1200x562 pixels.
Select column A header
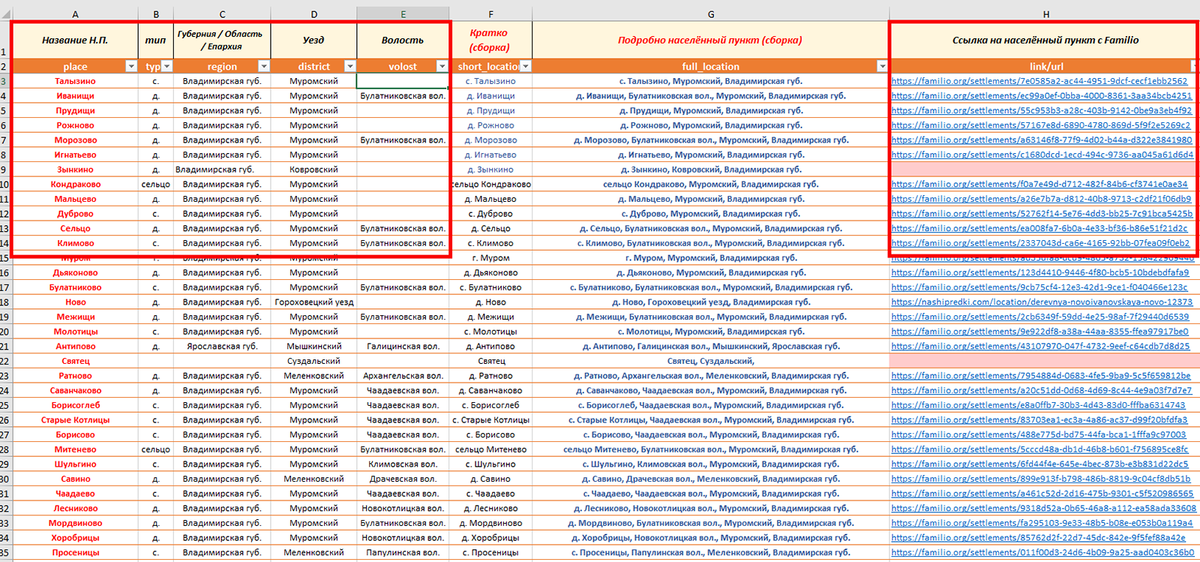pos(76,14)
